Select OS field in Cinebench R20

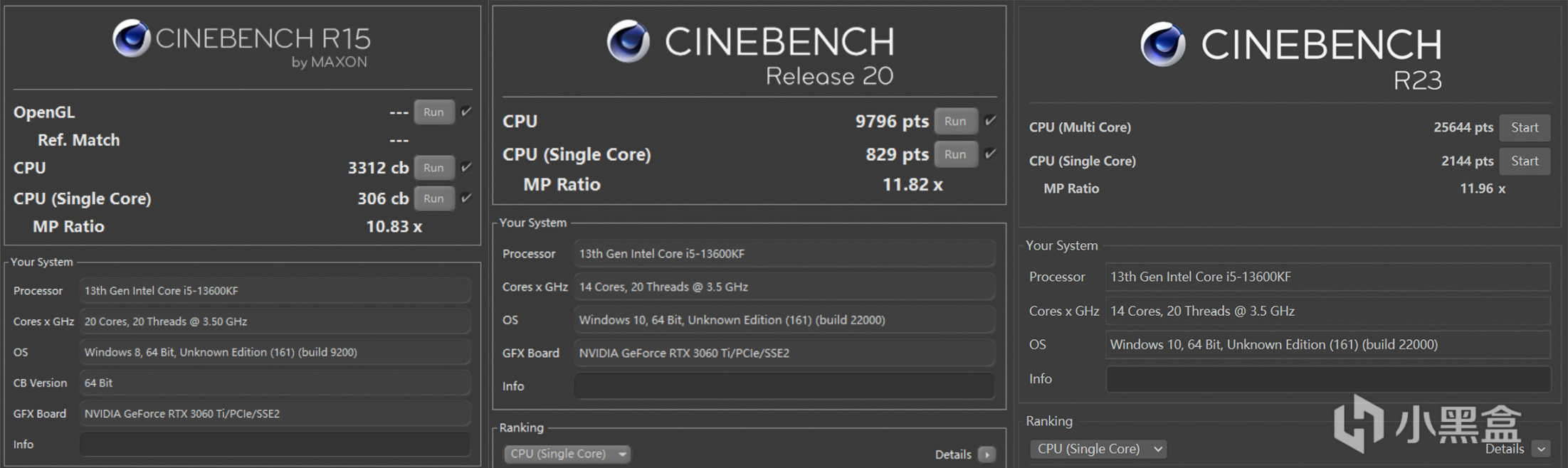[784, 320]
